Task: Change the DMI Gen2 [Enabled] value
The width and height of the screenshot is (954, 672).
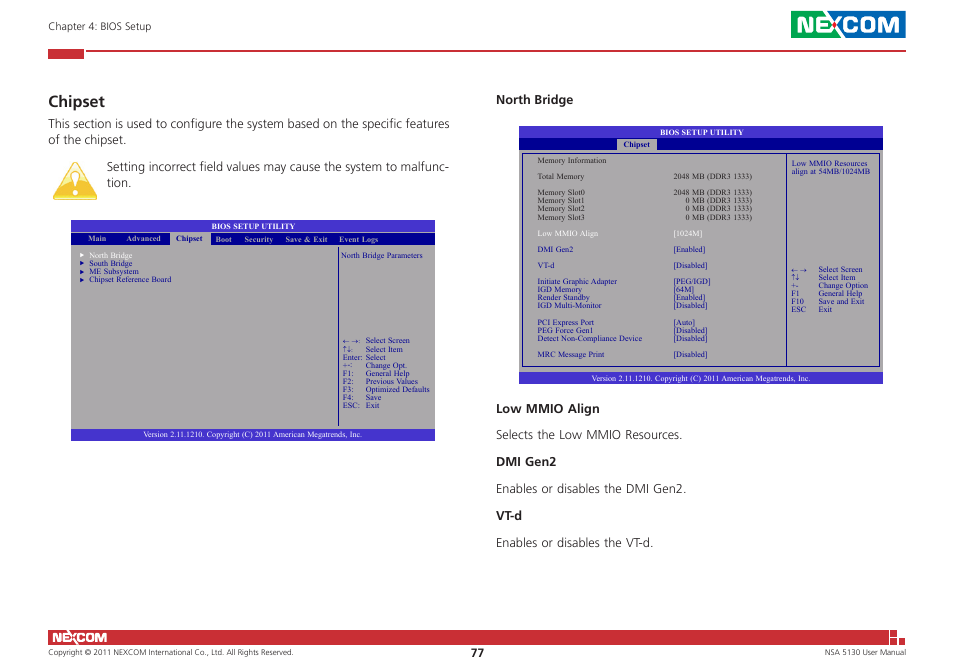Action: tap(689, 249)
